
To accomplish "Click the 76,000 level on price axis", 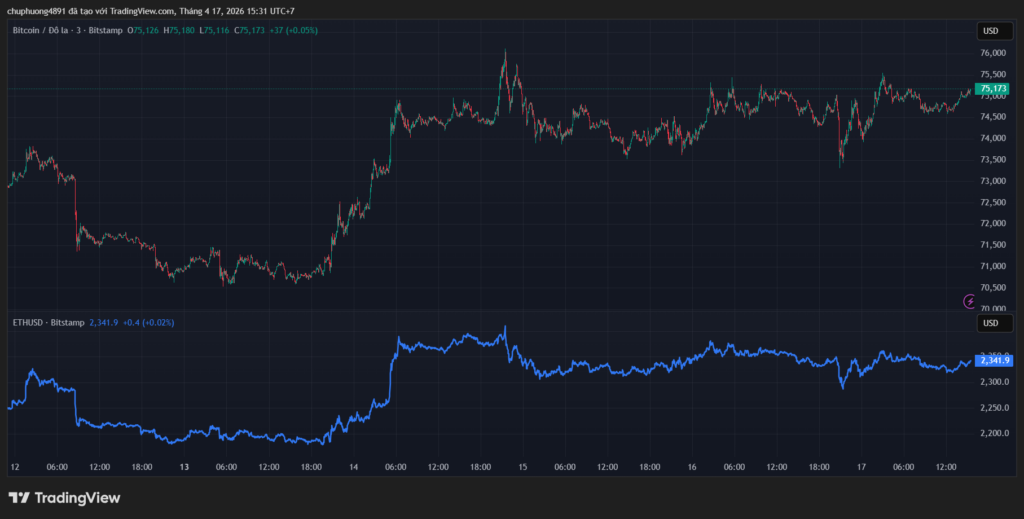I will tap(992, 53).
